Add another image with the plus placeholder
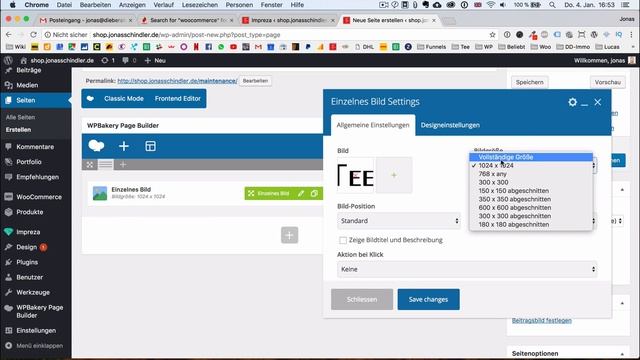640x360 pixels. point(394,175)
